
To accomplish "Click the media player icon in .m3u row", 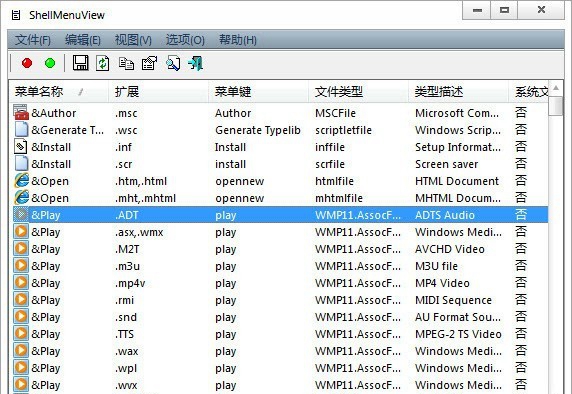I will 21,265.
